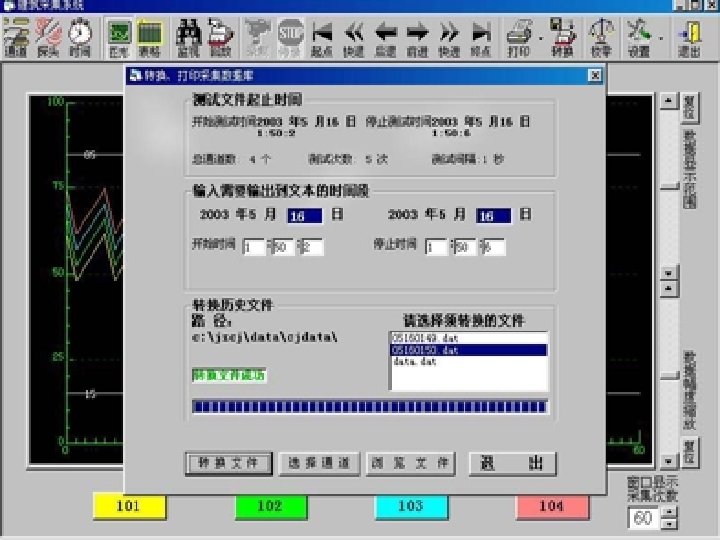Select first .dat file ending 49 in list

pos(469,338)
